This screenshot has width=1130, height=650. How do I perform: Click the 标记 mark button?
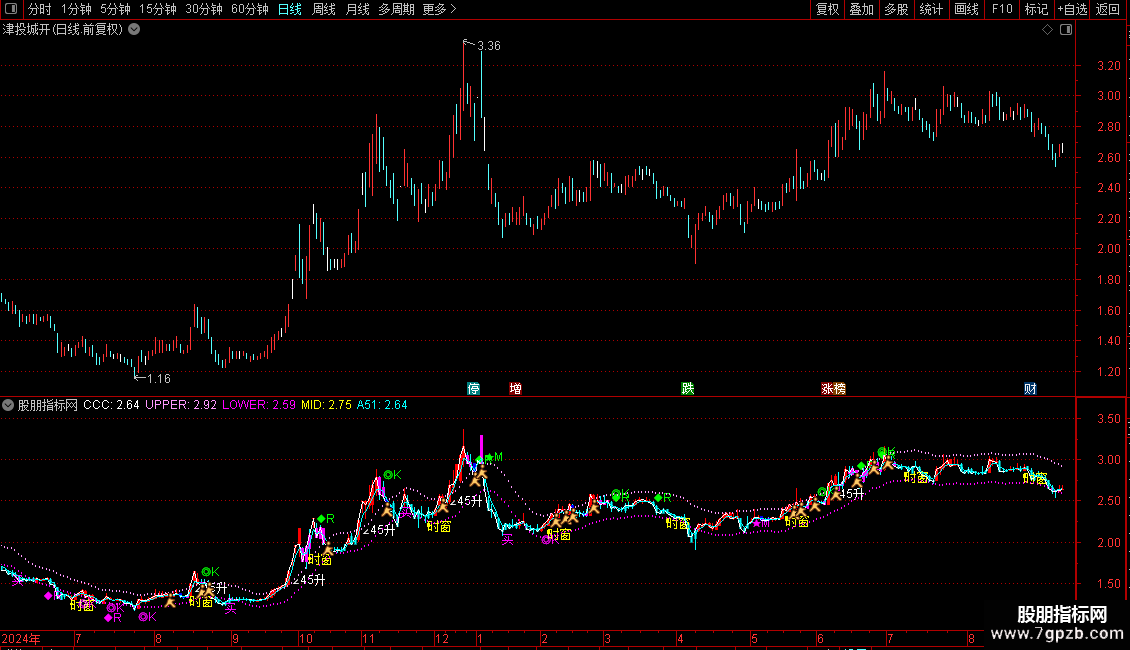pyautogui.click(x=1036, y=9)
